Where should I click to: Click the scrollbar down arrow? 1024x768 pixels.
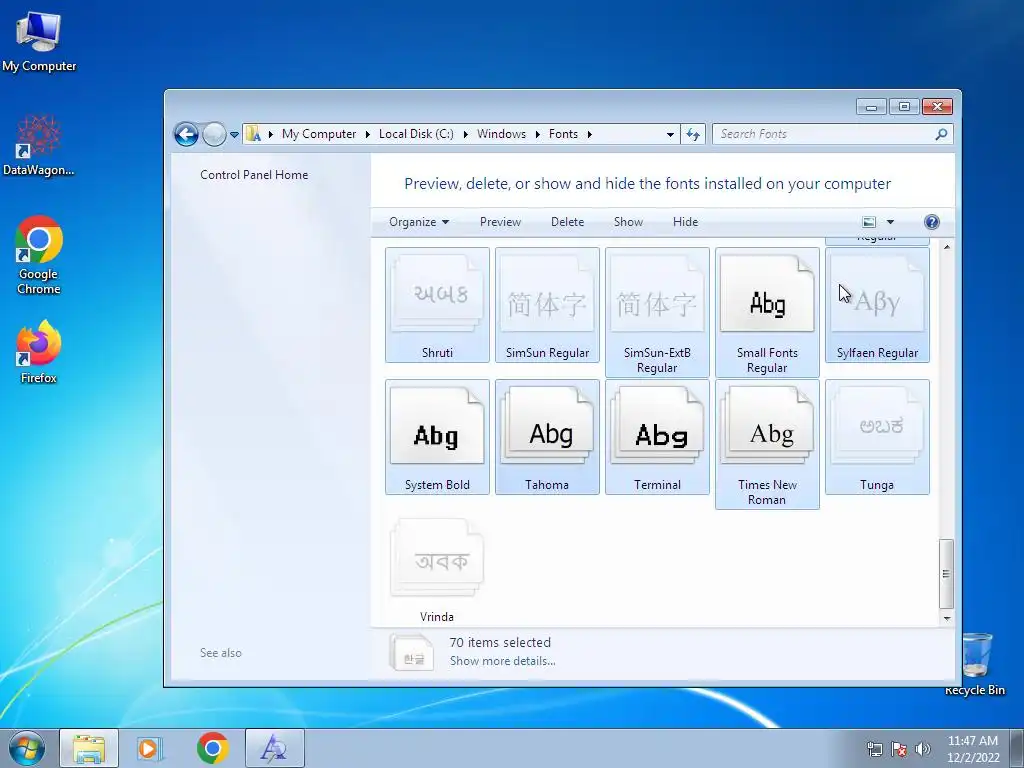(946, 618)
